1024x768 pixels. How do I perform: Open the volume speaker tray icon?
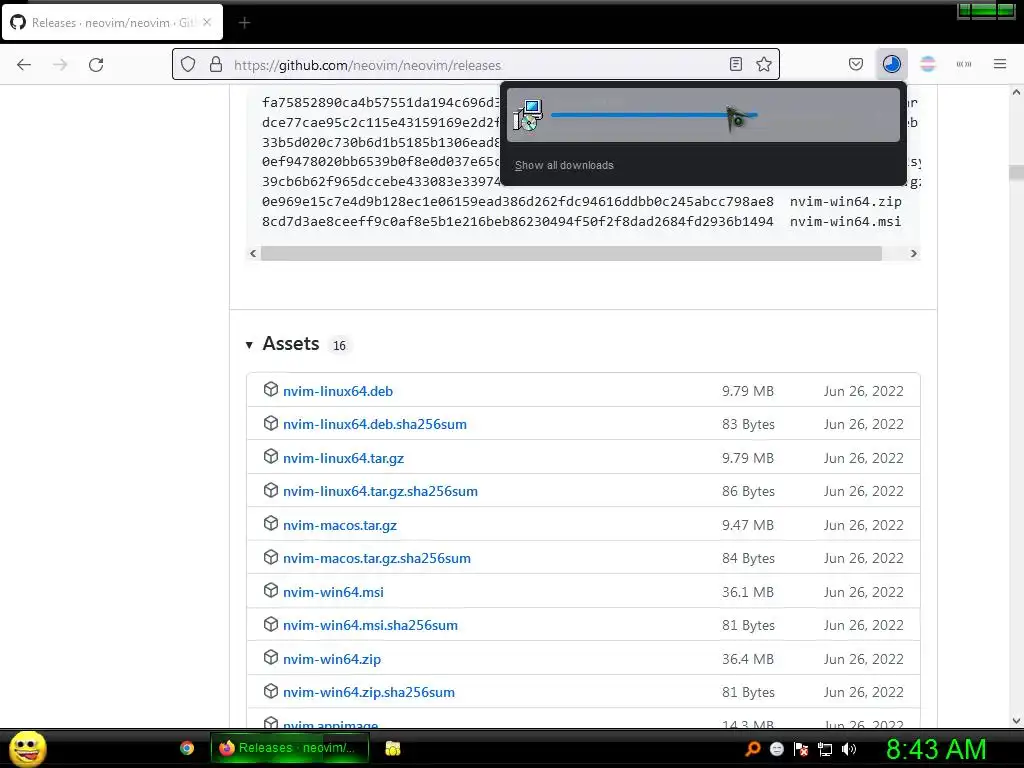click(x=849, y=749)
